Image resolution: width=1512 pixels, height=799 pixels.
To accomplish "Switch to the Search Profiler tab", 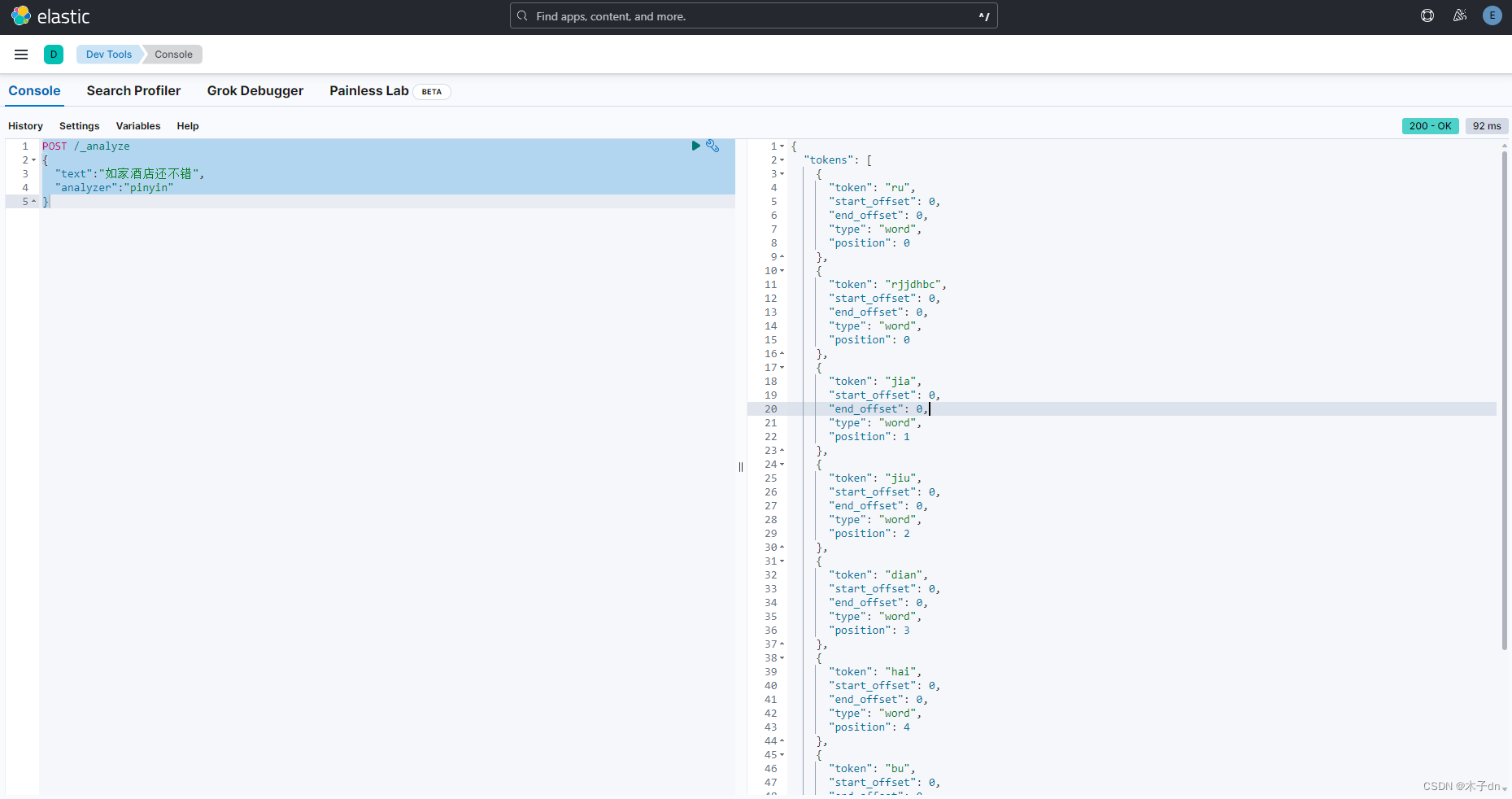I will (133, 91).
